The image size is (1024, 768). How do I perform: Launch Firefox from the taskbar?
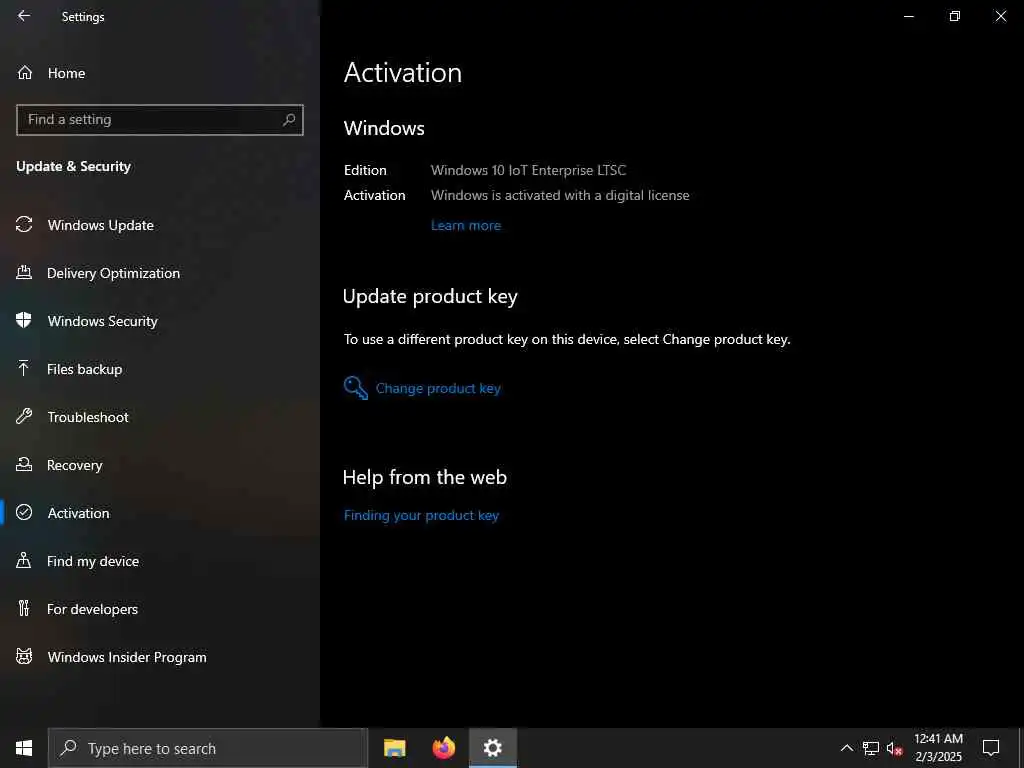tap(443, 748)
